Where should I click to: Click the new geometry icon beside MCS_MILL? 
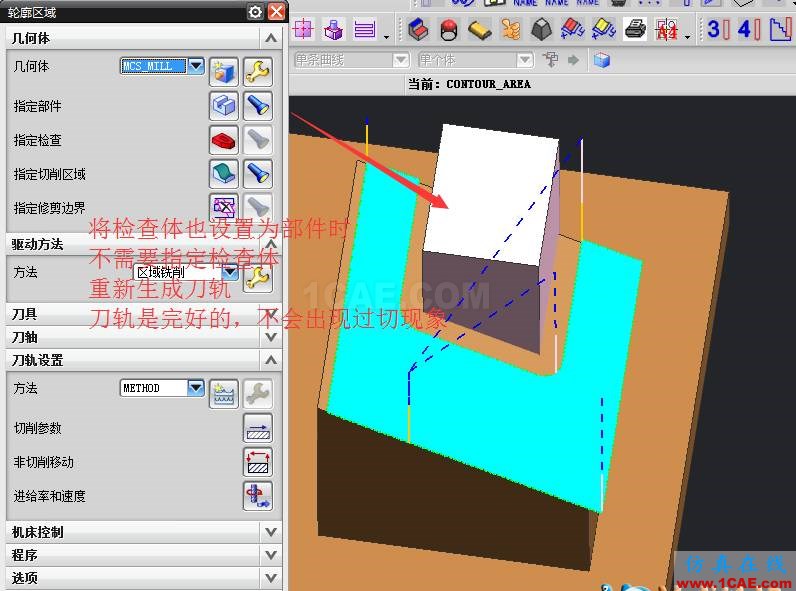click(x=224, y=72)
